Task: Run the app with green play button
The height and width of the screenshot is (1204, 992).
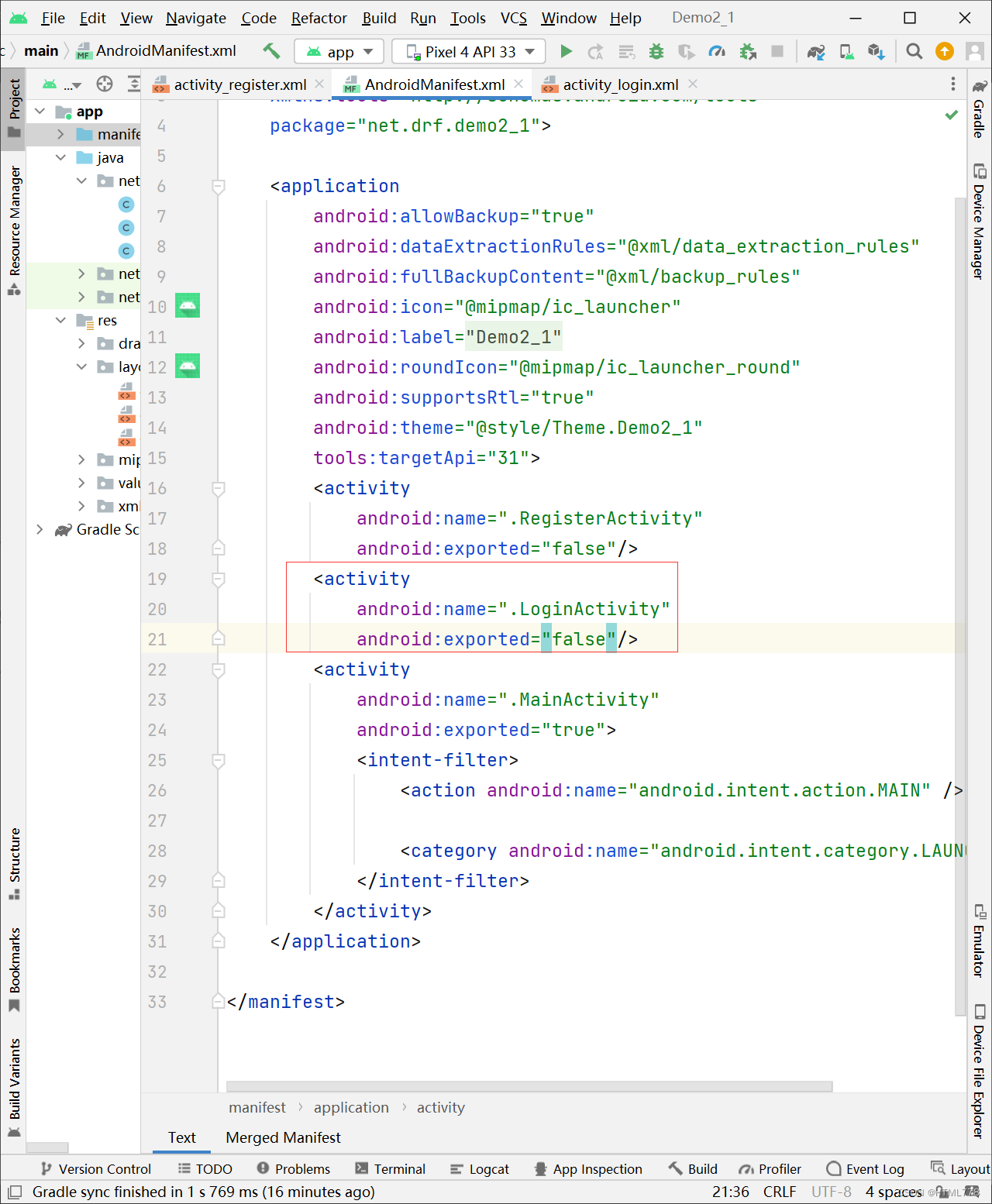Action: [x=567, y=51]
